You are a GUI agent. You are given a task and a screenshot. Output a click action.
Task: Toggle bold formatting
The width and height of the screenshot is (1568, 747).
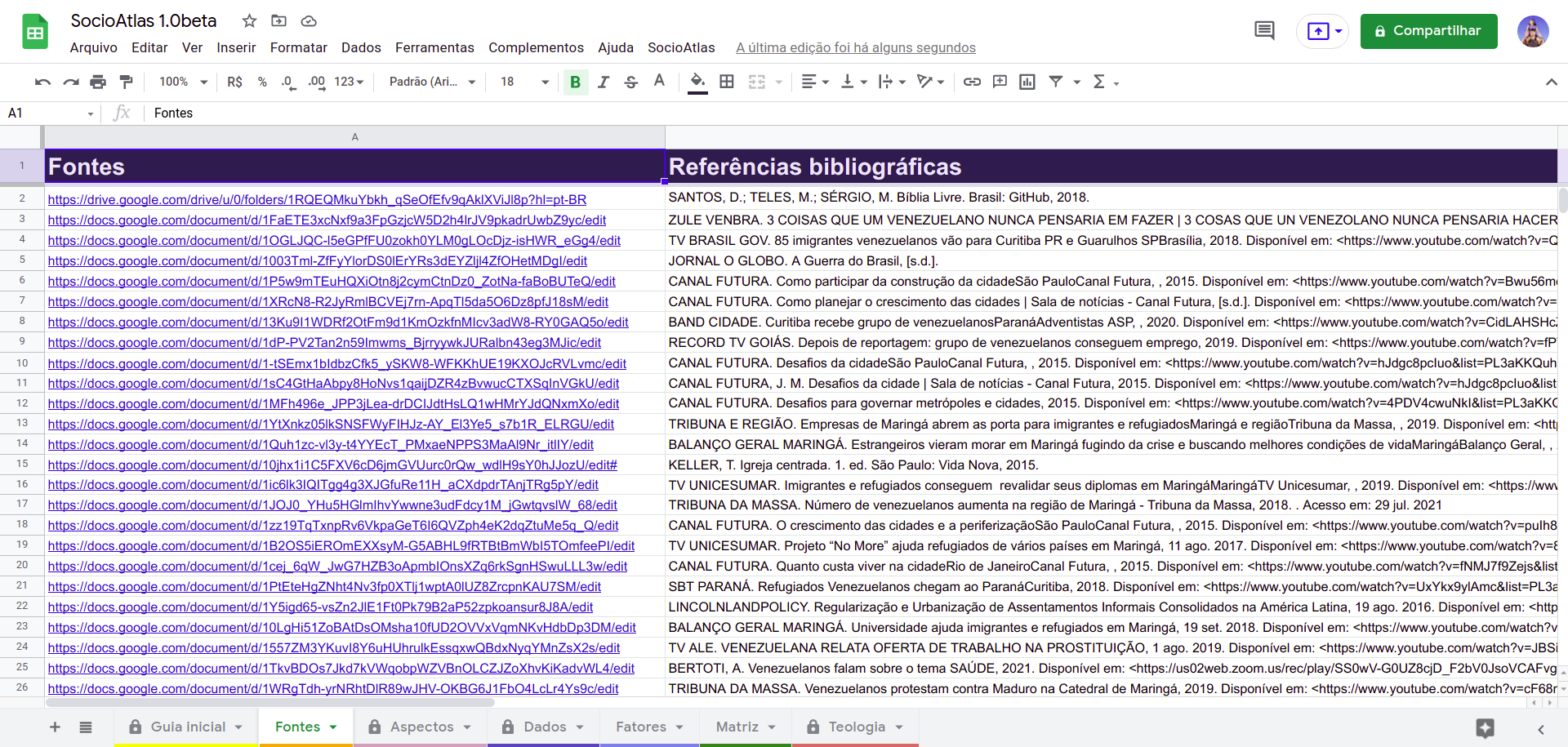pos(576,82)
